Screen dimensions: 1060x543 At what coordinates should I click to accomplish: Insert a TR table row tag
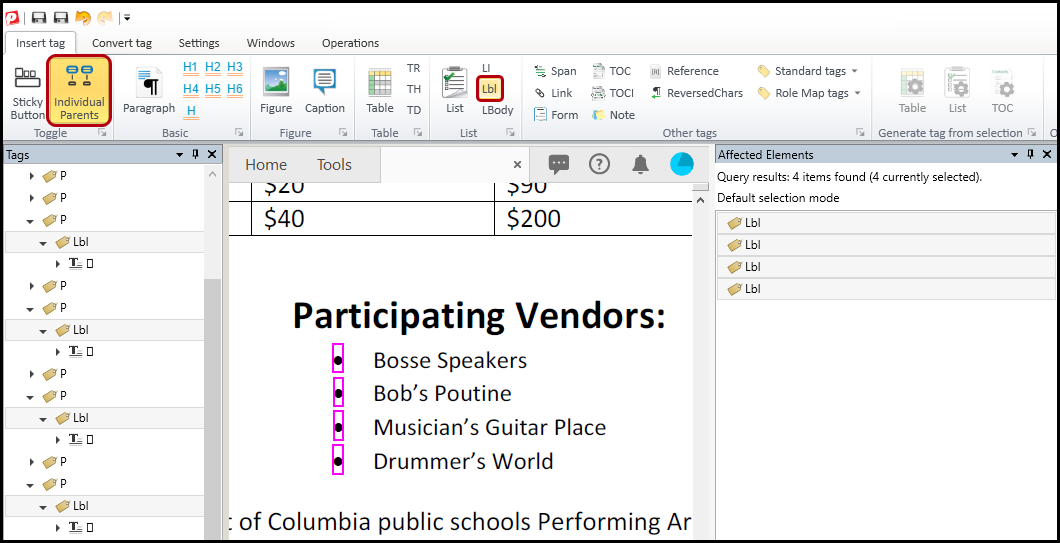(414, 68)
